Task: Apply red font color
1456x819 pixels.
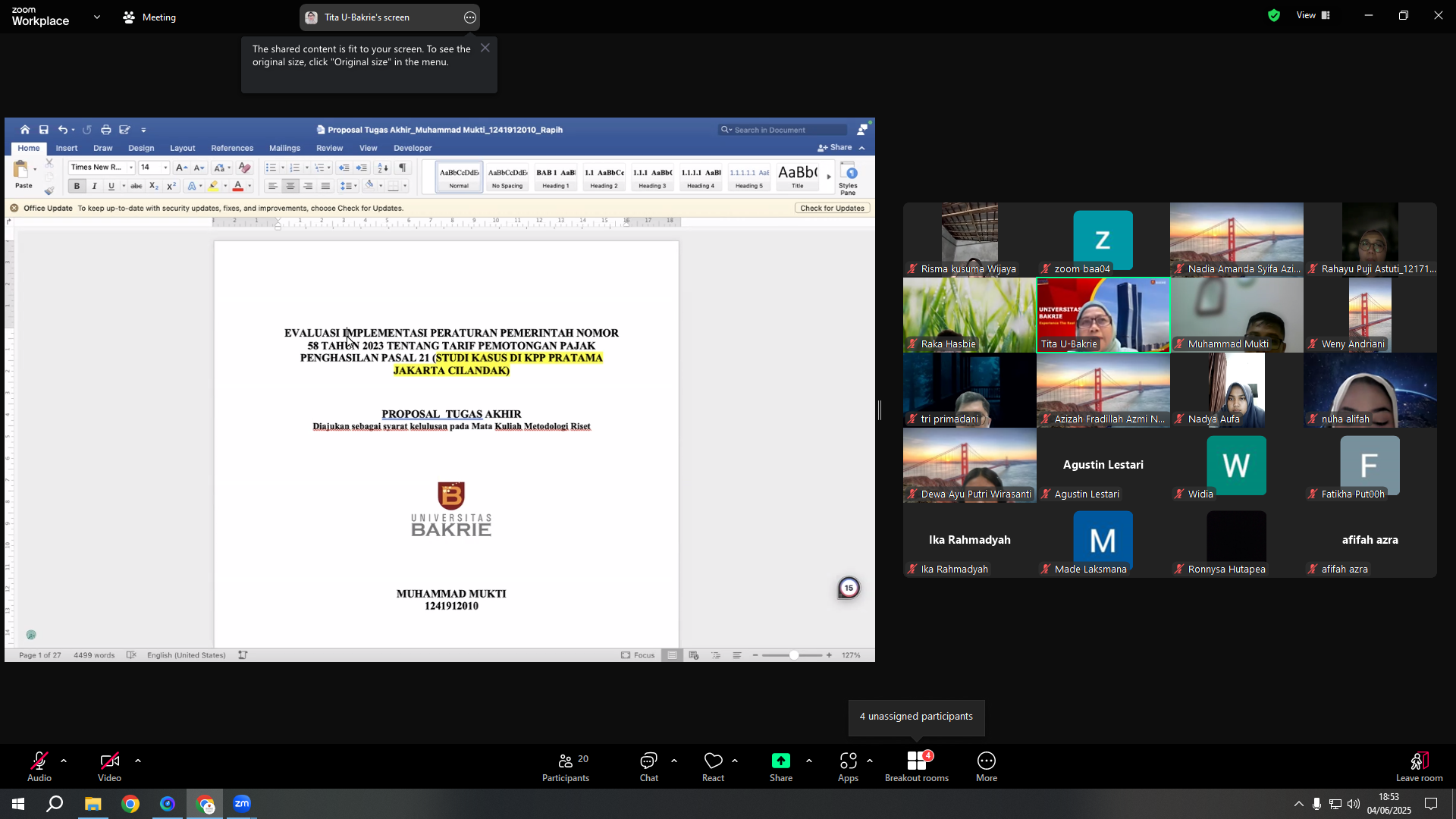Action: (x=238, y=186)
